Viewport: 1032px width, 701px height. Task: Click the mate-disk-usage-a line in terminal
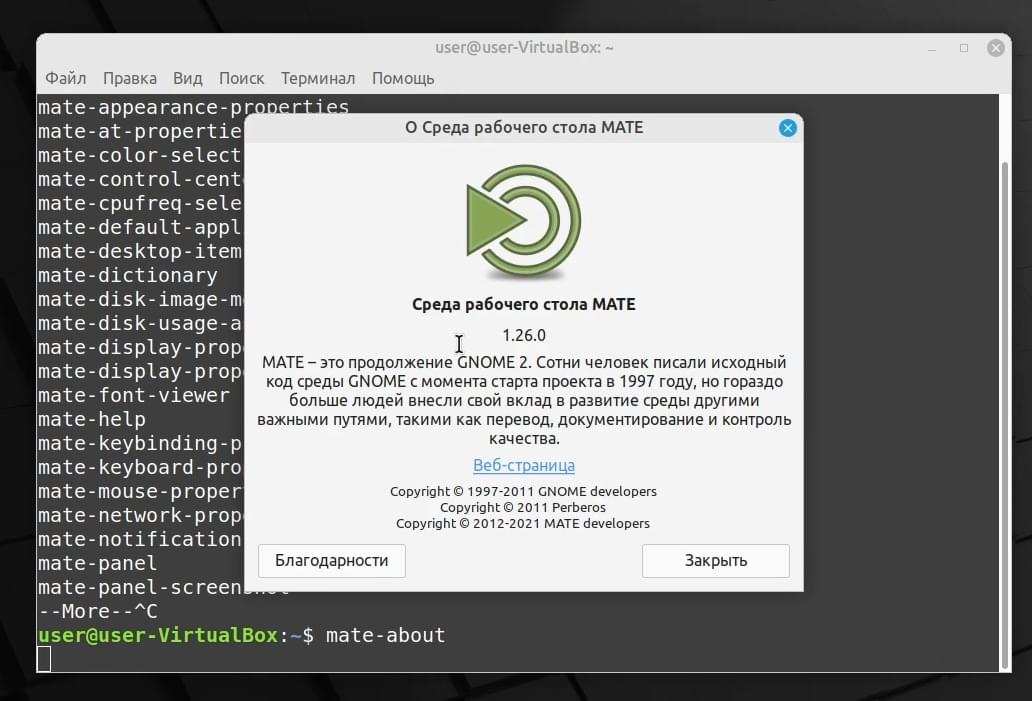pos(140,324)
